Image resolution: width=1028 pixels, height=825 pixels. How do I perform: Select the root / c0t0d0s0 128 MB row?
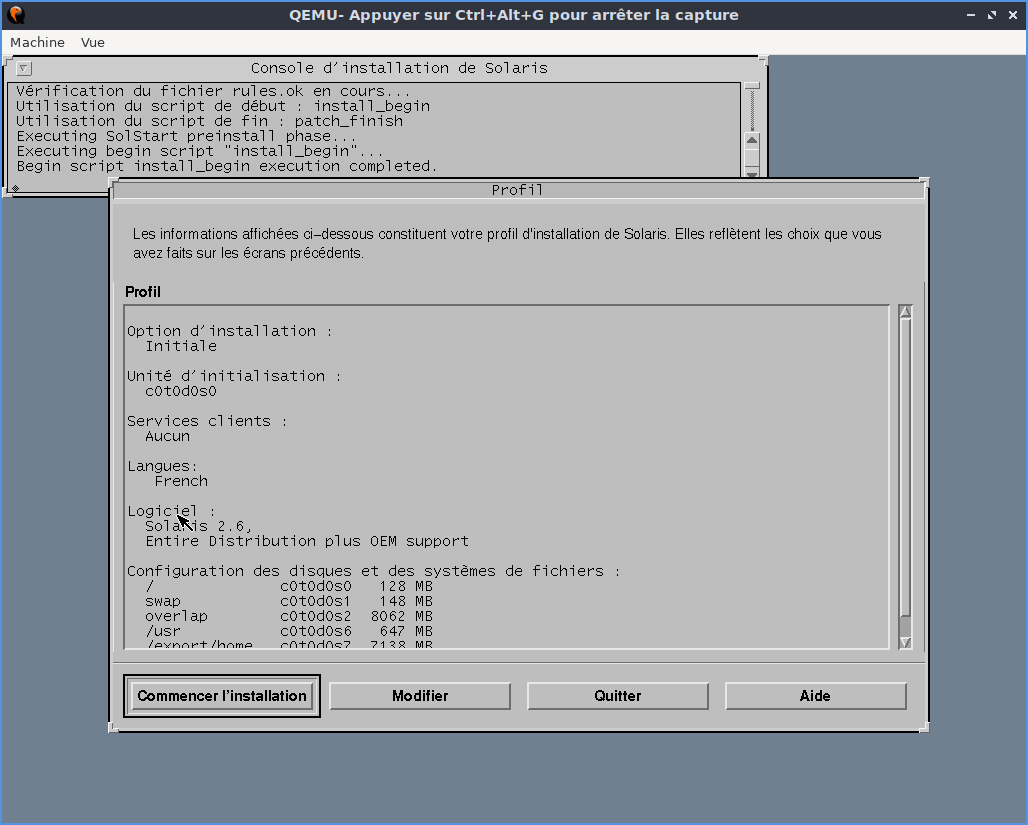click(x=288, y=586)
